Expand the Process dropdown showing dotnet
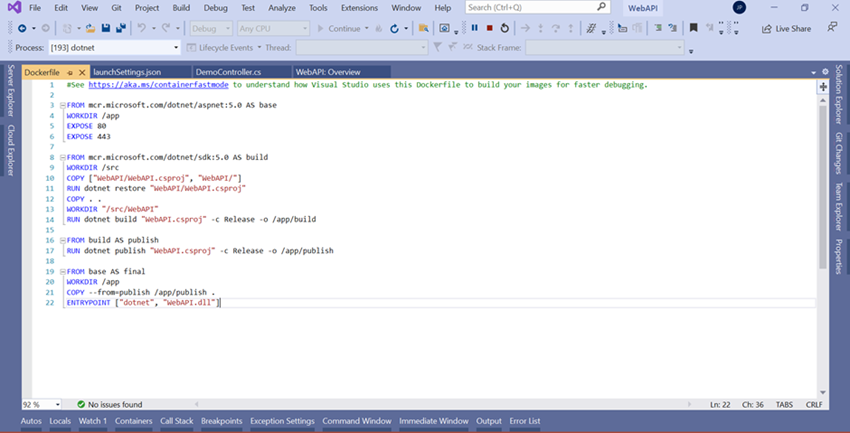The height and width of the screenshot is (433, 850). pos(177,47)
